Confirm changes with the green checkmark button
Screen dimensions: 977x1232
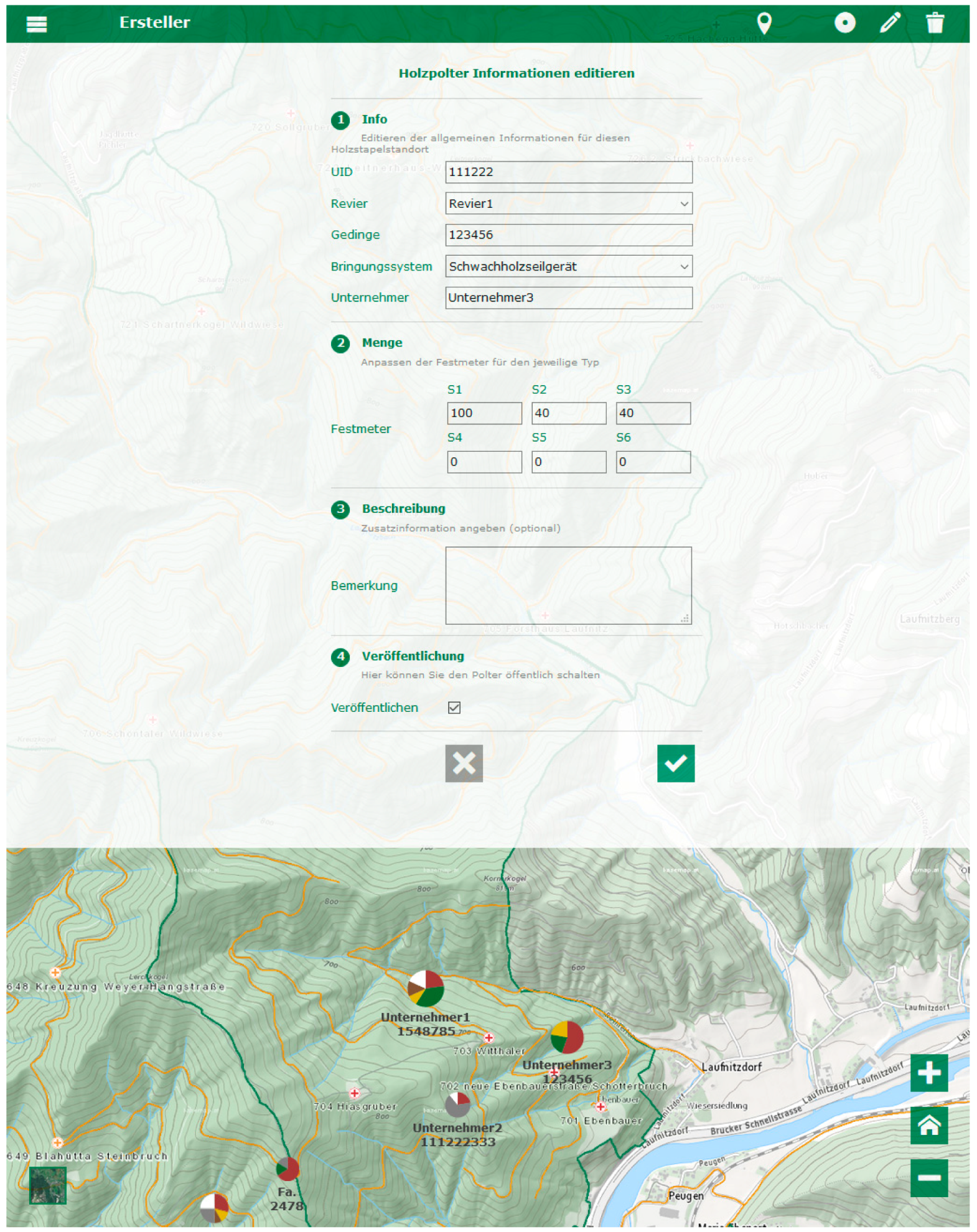point(675,763)
